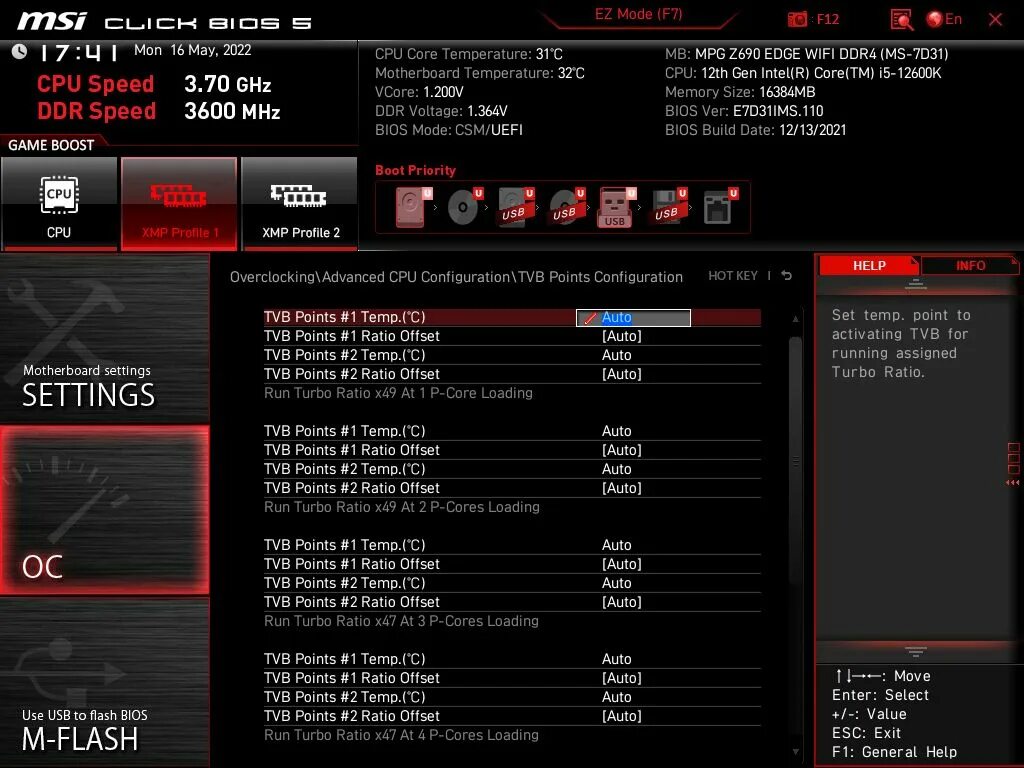Toggle the CPU Game Boost button
This screenshot has height=768, width=1024.
pyautogui.click(x=59, y=203)
